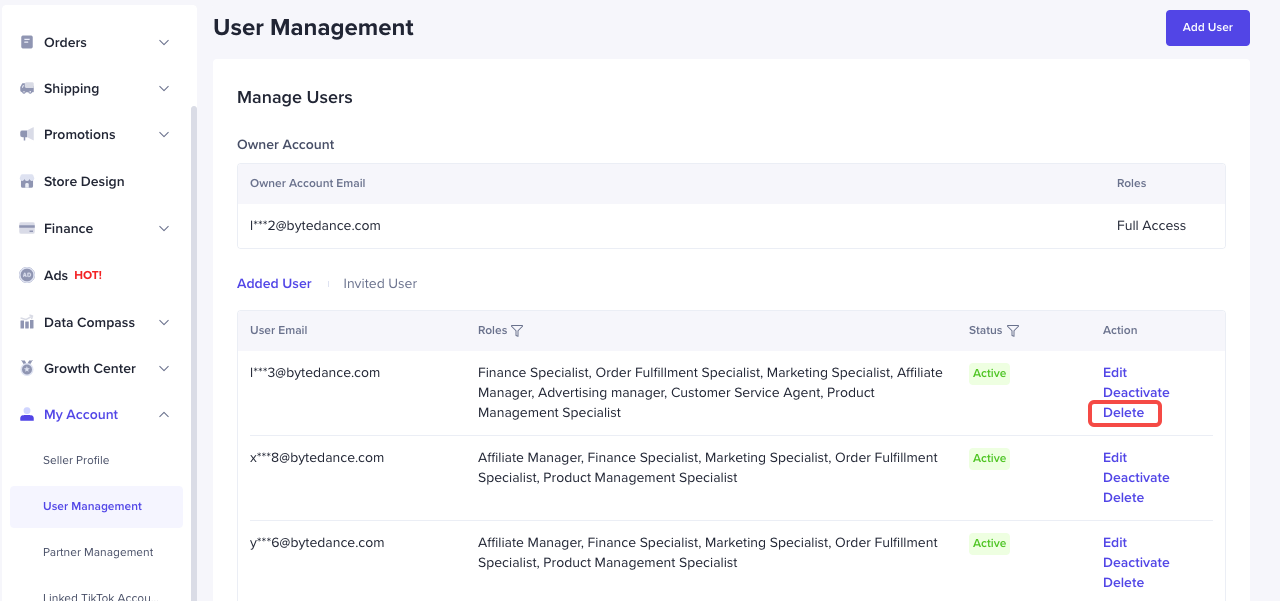Click the Finance card icon
Viewport: 1280px width, 601px height.
coord(27,229)
